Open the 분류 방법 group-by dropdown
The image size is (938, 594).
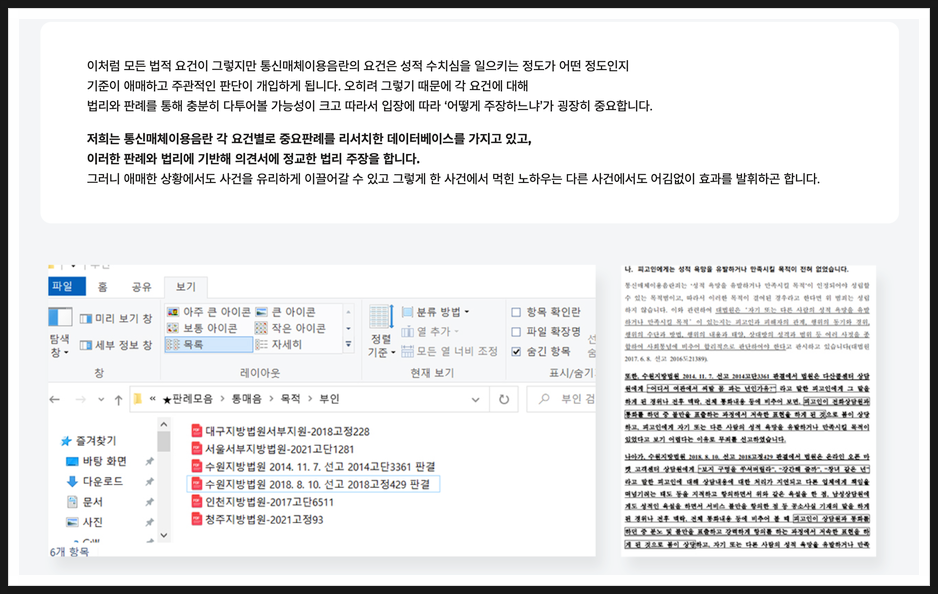tap(436, 312)
